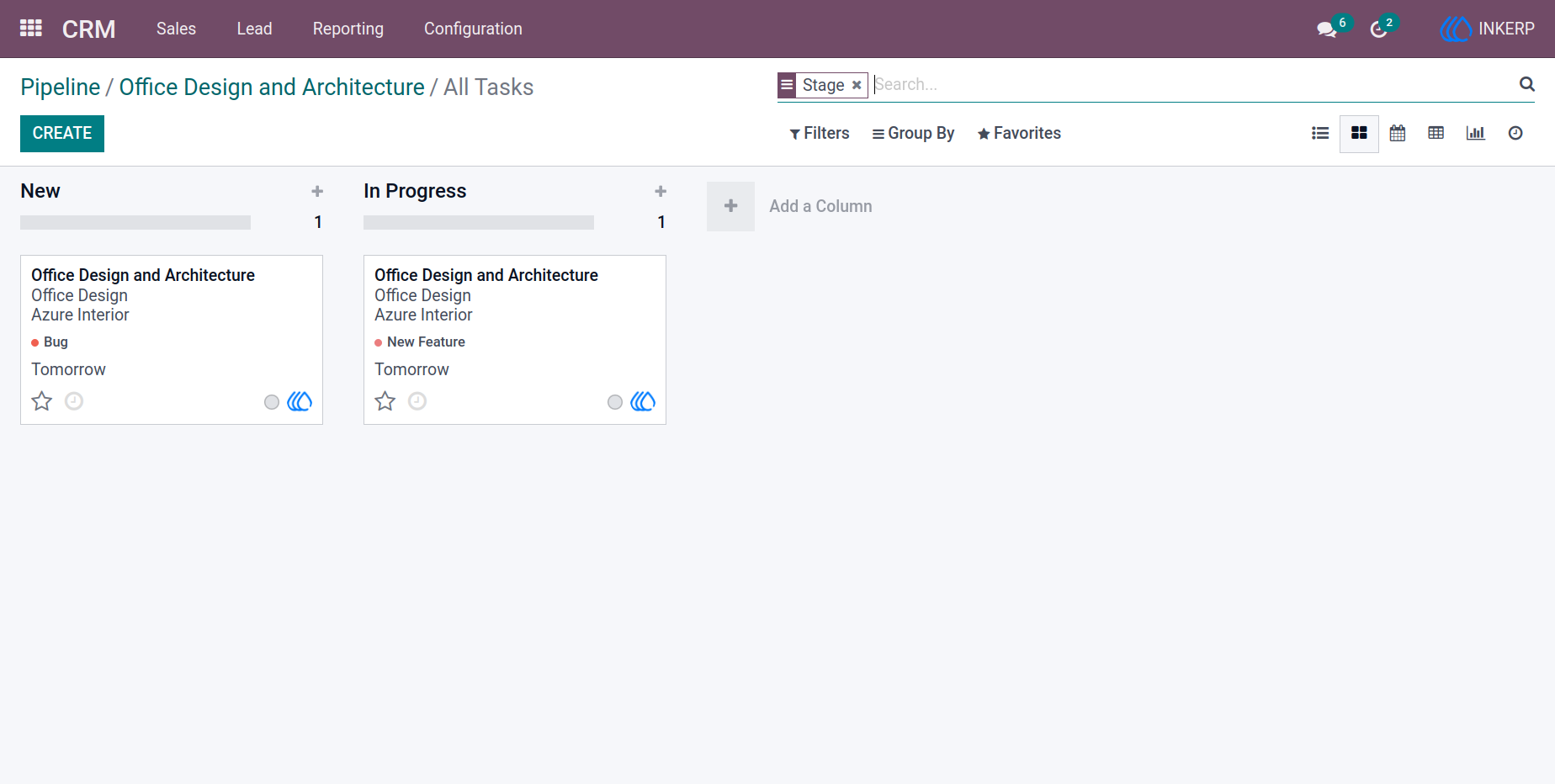Click the search magnifier icon

point(1527,84)
